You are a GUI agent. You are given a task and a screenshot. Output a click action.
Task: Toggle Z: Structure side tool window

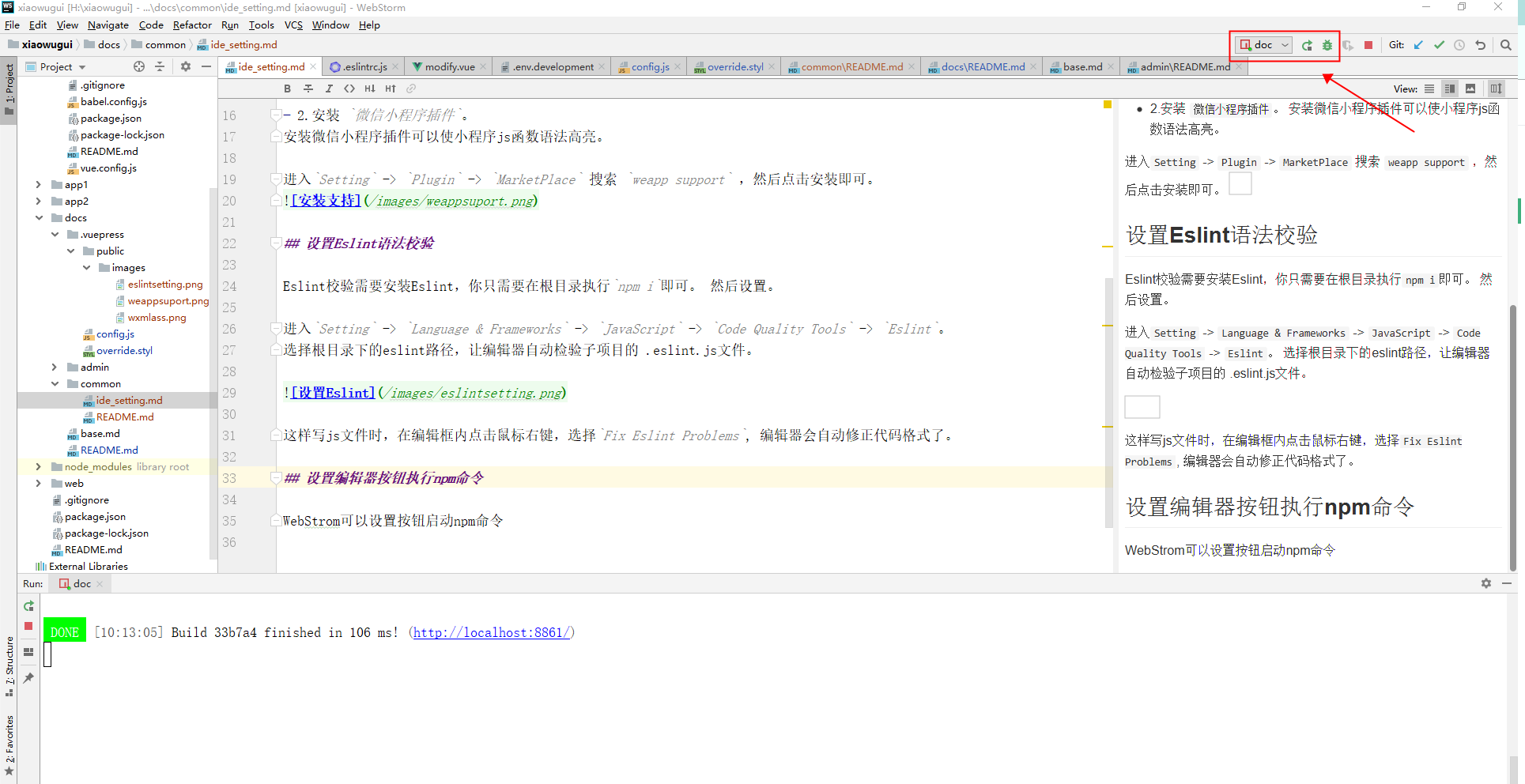pyautogui.click(x=9, y=666)
